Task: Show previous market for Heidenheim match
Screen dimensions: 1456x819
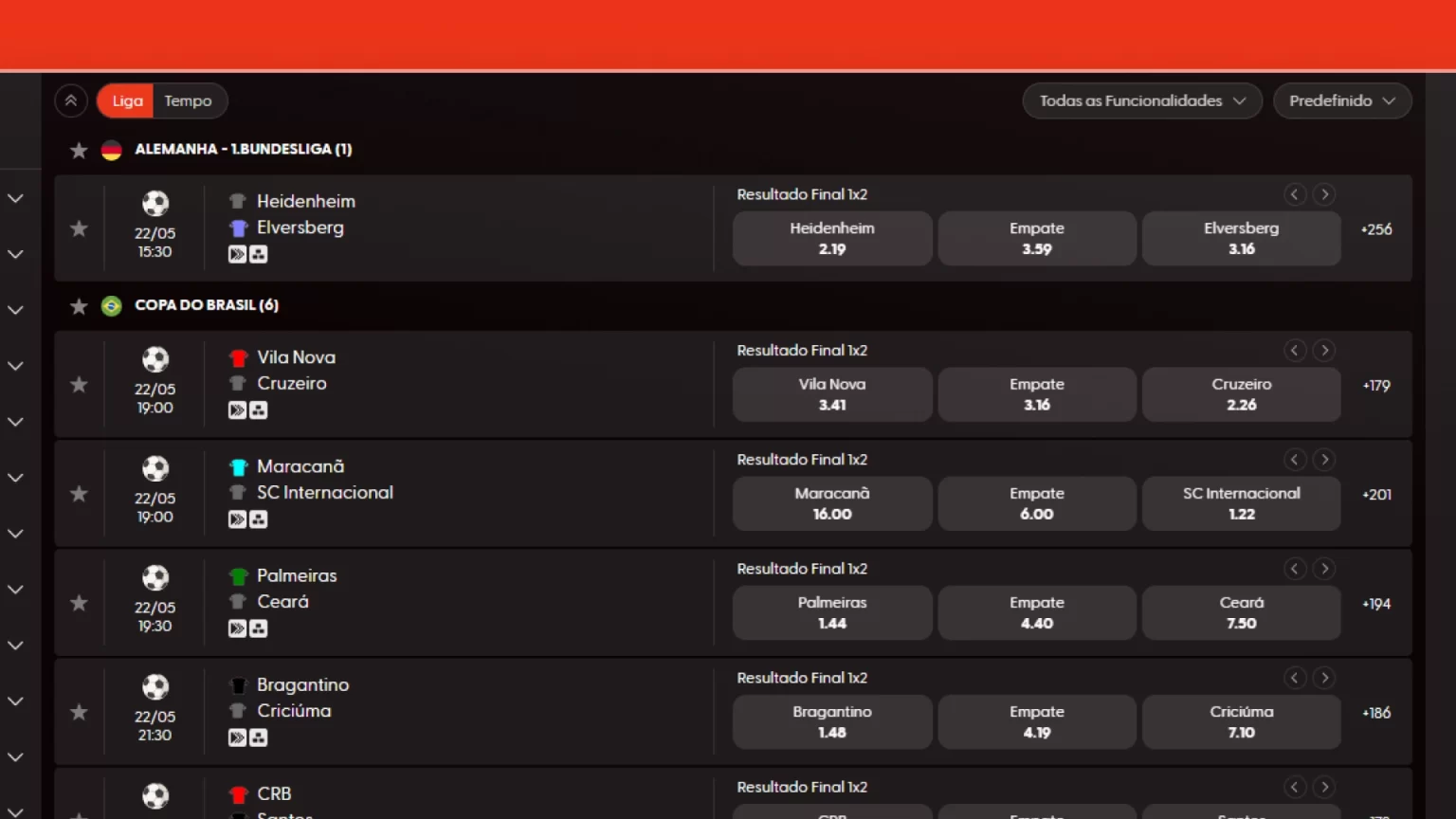Action: click(1295, 194)
